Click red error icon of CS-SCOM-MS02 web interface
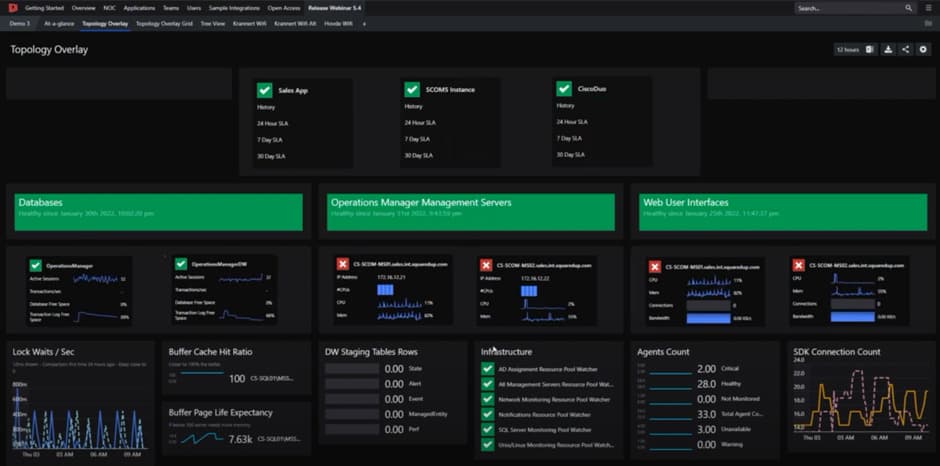 799,265
